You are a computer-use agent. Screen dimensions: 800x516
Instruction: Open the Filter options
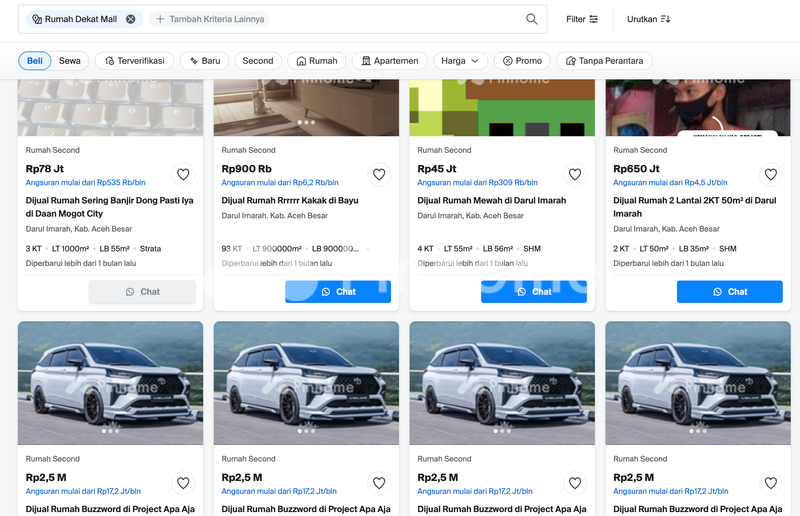pos(582,19)
